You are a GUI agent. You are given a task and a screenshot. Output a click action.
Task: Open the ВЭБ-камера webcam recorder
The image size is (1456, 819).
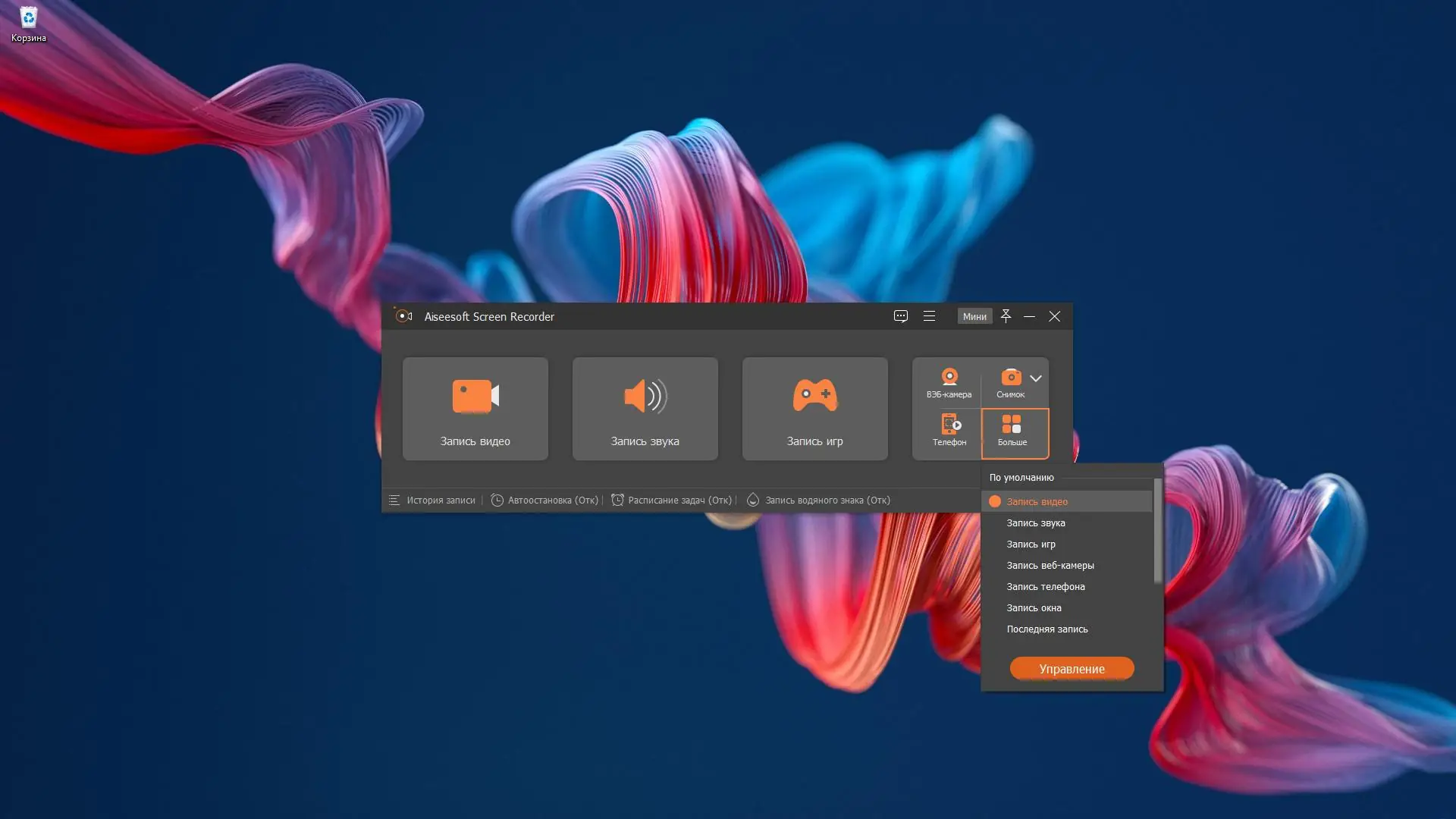(949, 384)
